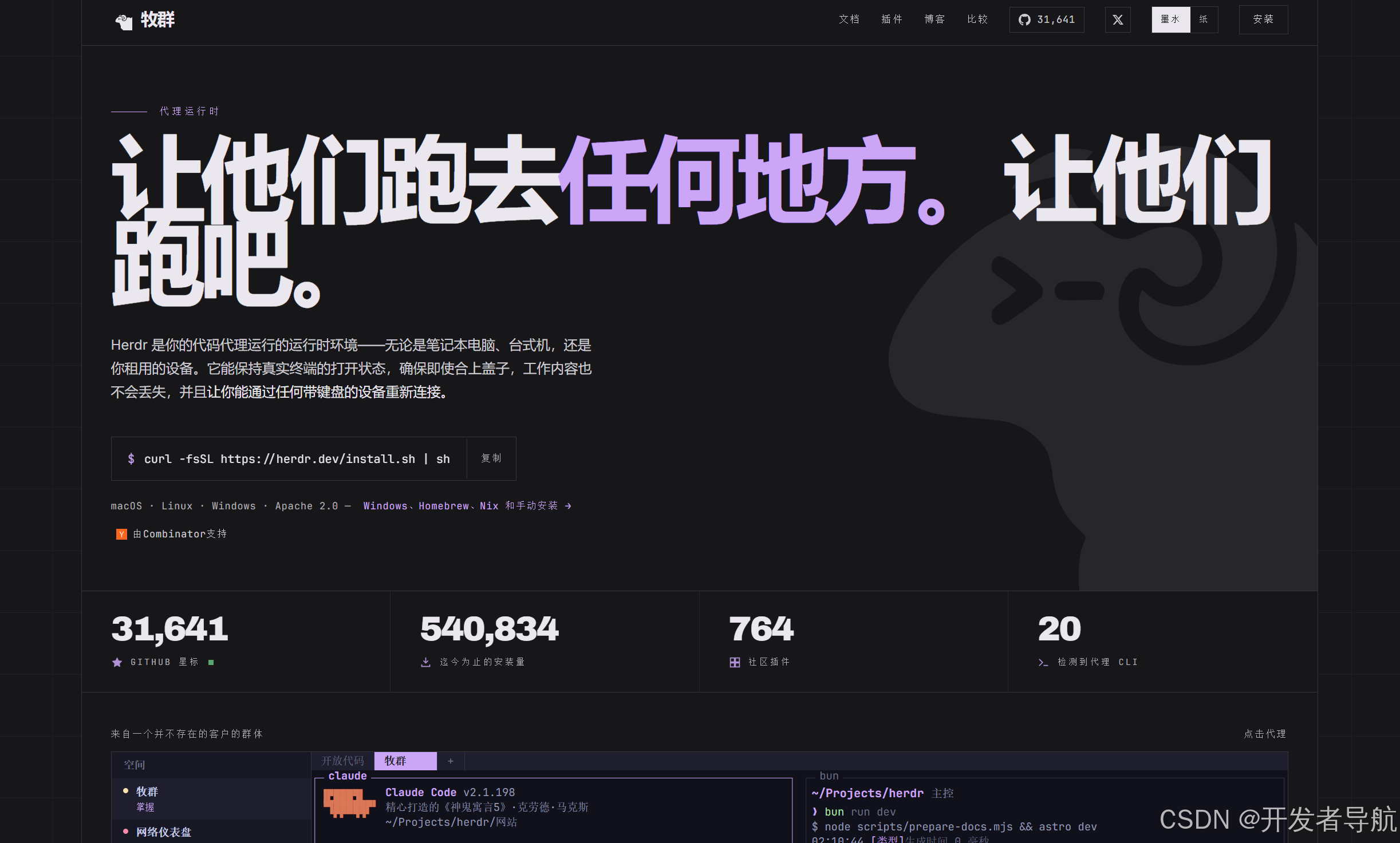Select the purple 牧群 tab in the demo

405,761
